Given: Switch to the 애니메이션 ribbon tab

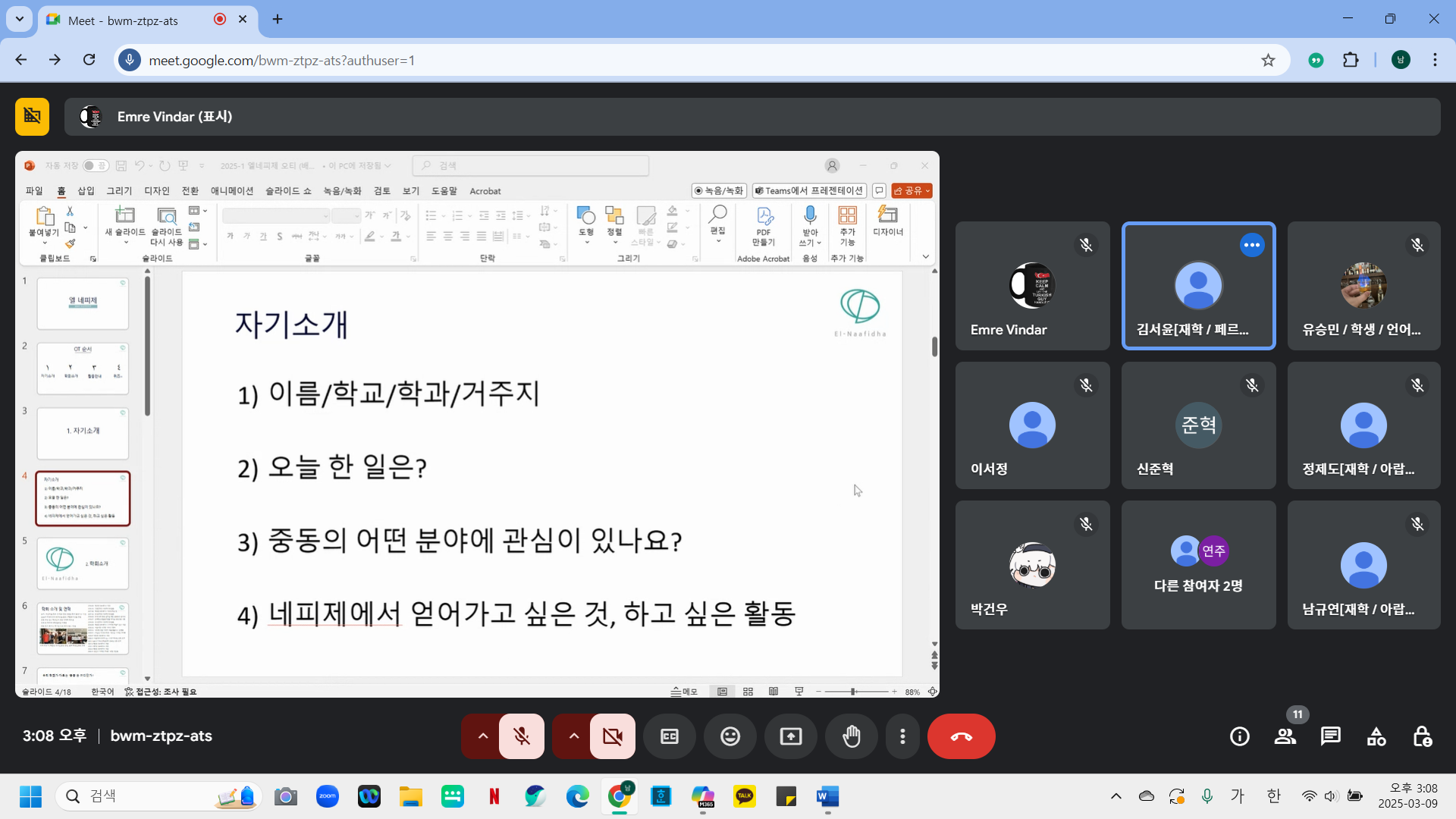Looking at the screenshot, I should click(x=232, y=191).
